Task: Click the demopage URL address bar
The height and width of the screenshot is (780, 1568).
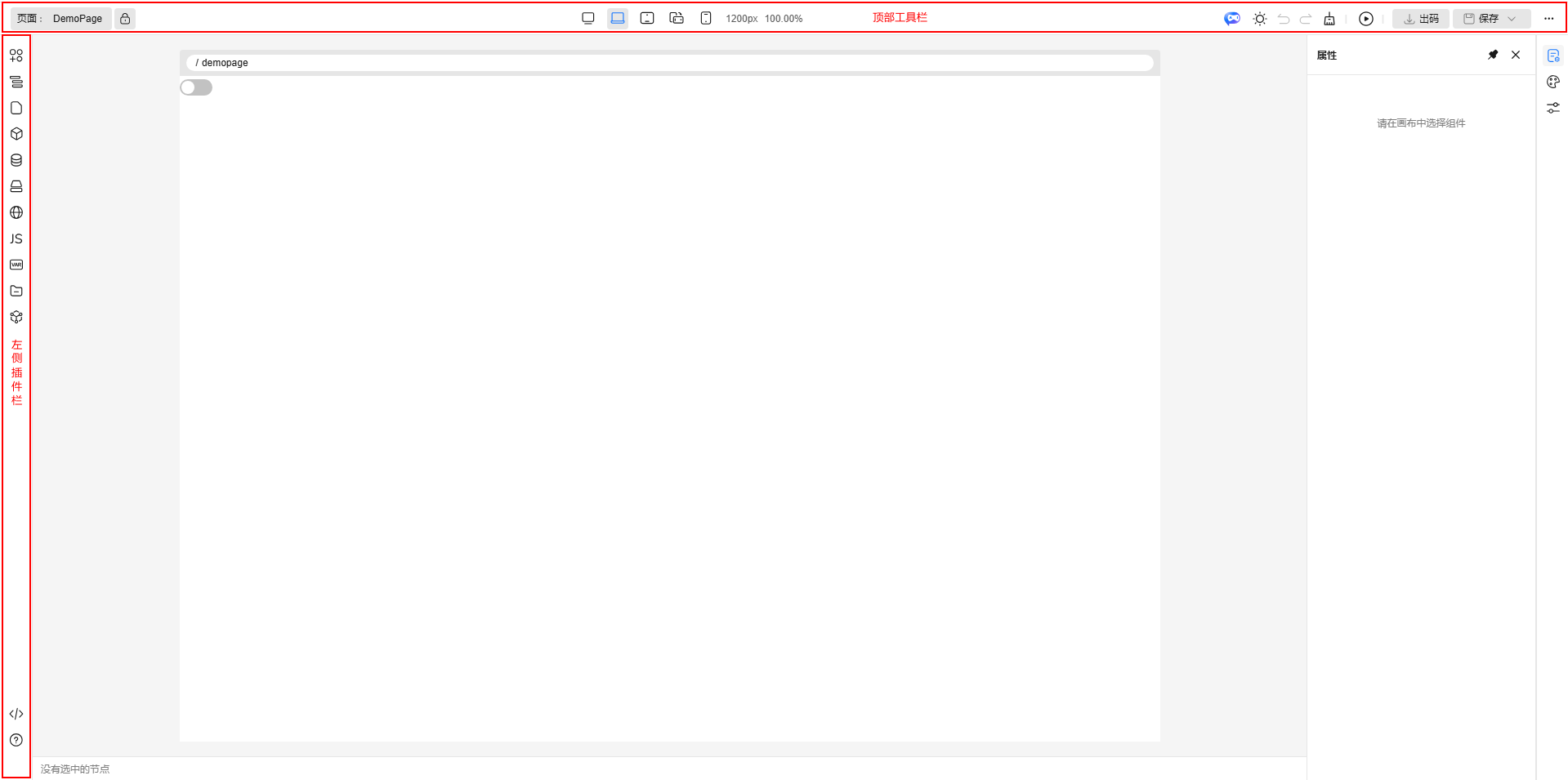Action: tap(669, 63)
